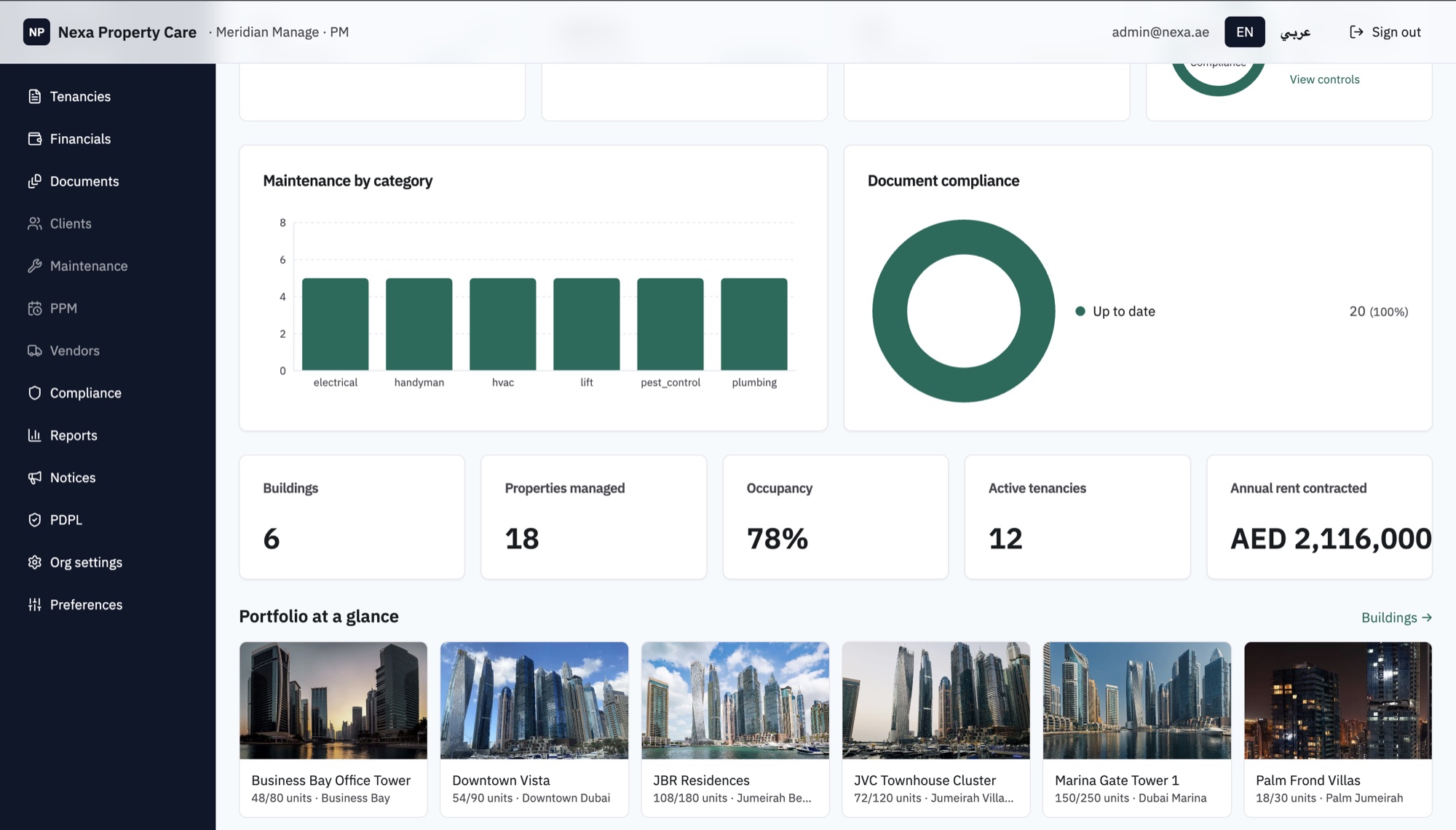Image resolution: width=1456 pixels, height=830 pixels.
Task: Click the Properties managed stat card
Action: tap(593, 517)
